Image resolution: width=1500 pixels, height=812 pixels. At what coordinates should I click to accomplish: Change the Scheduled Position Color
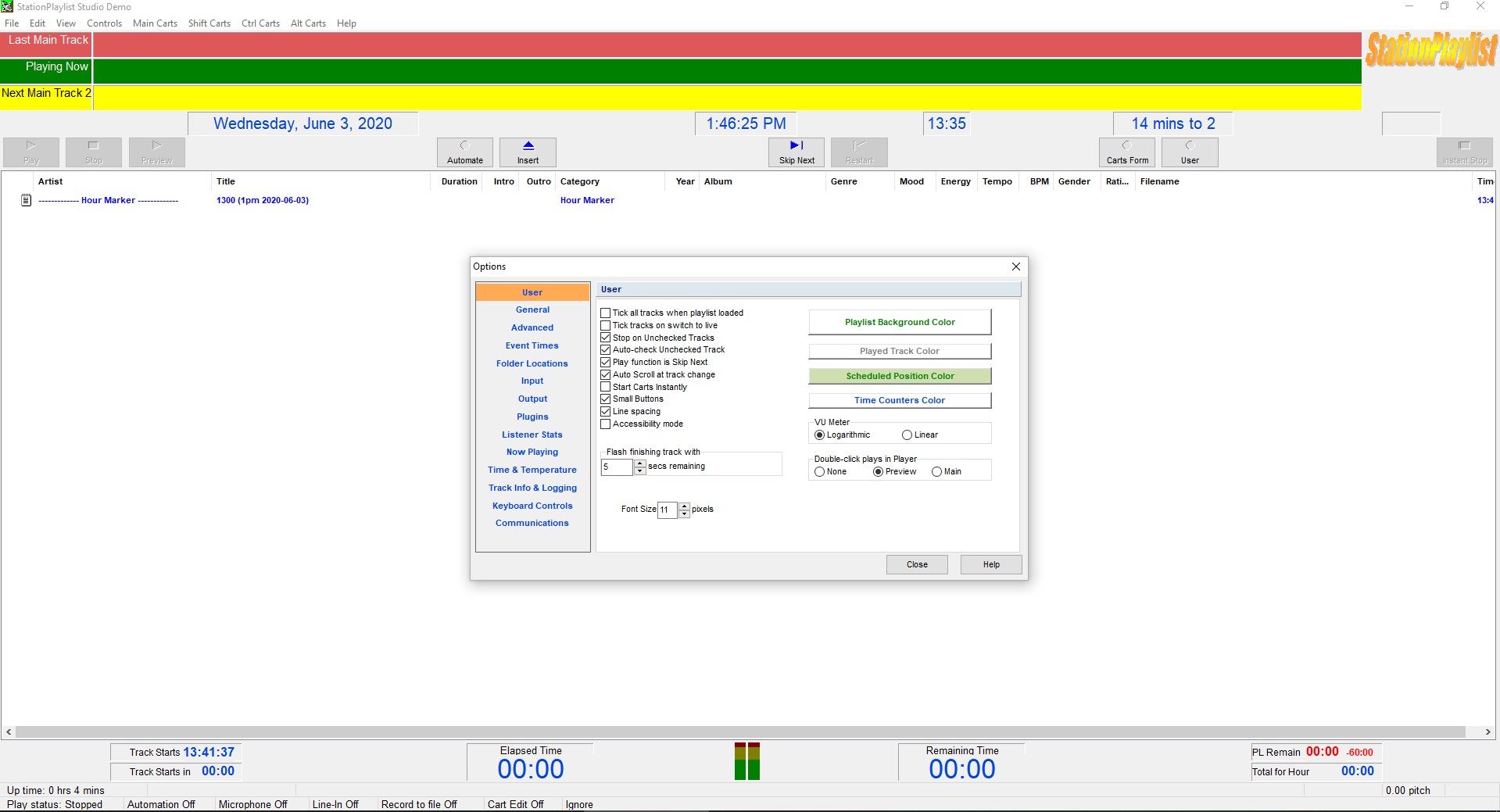(x=899, y=376)
